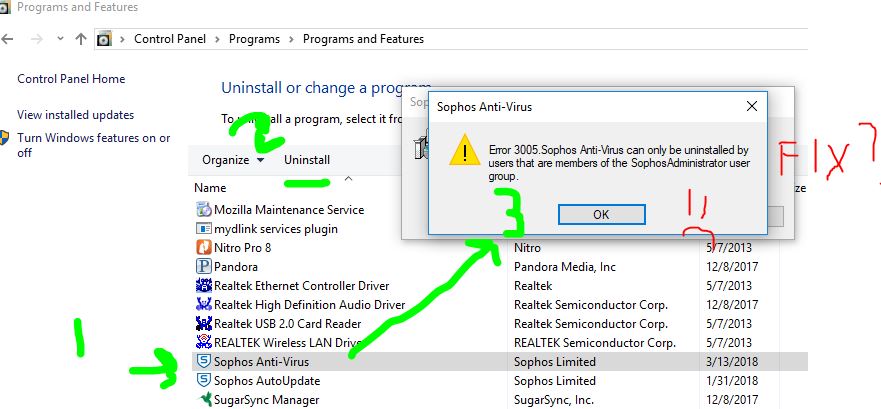Click Sophos AutoUpdate shield icon
881x409 pixels.
(203, 380)
